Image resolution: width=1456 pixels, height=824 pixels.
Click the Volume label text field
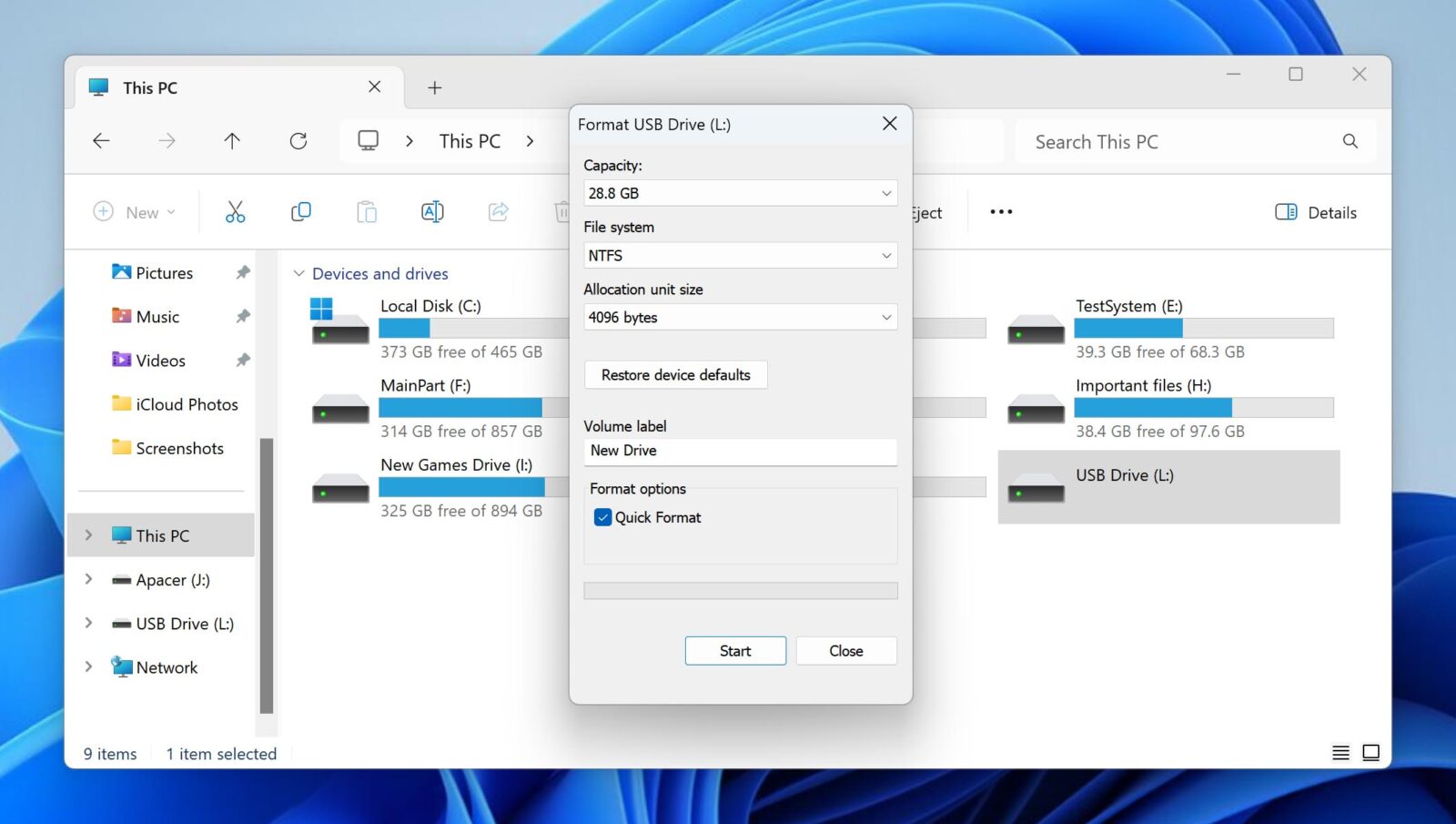740,451
